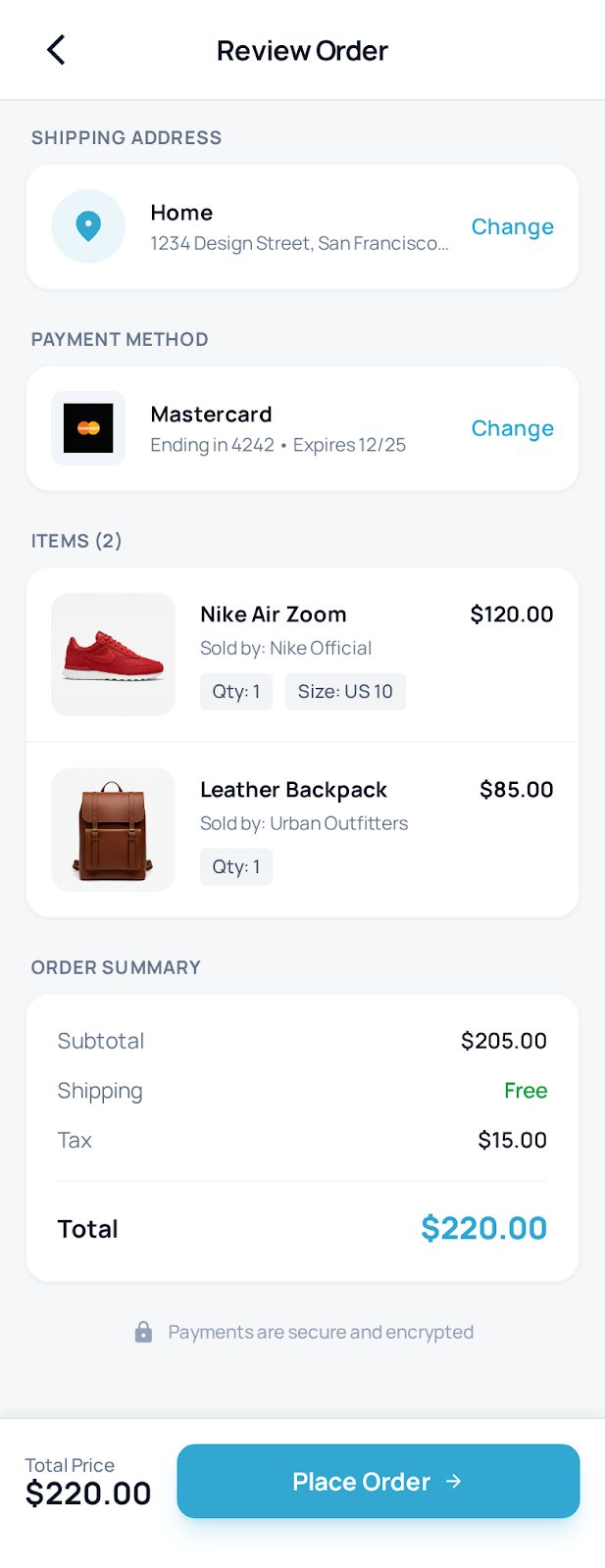The width and height of the screenshot is (605, 1568).
Task: Change the payment method
Action: coord(512,428)
